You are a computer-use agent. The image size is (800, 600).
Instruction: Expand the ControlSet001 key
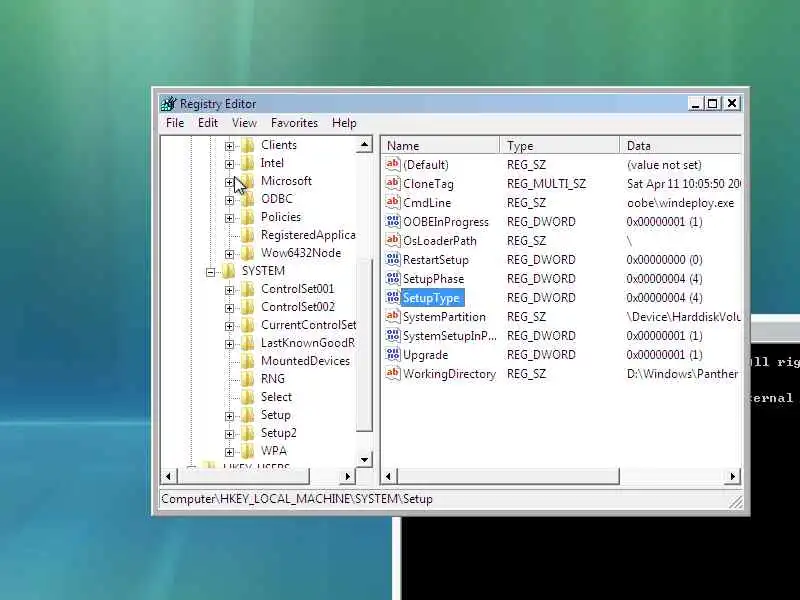pyautogui.click(x=229, y=290)
